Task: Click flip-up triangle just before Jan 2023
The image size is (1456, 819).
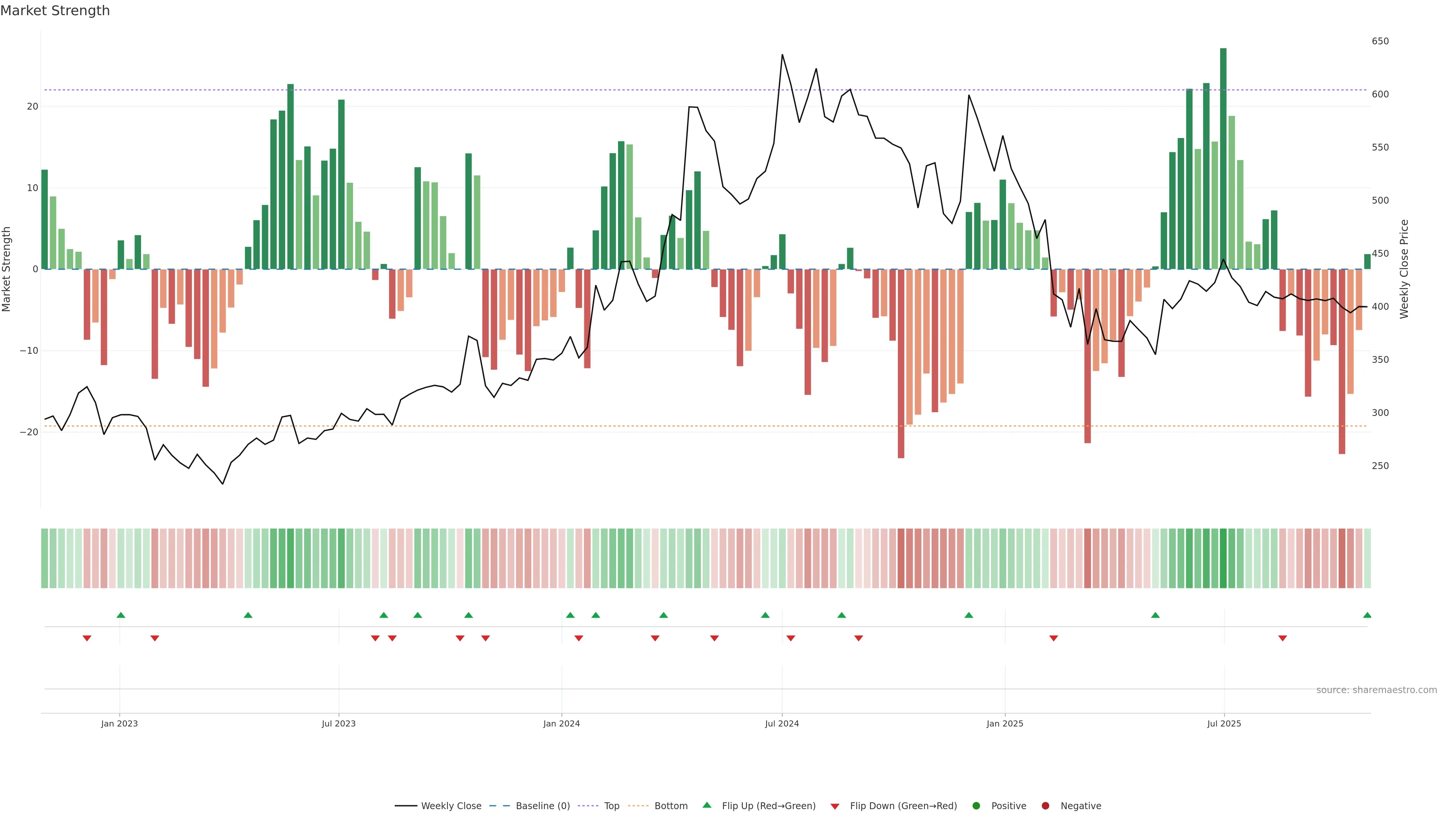Action: pos(121,615)
